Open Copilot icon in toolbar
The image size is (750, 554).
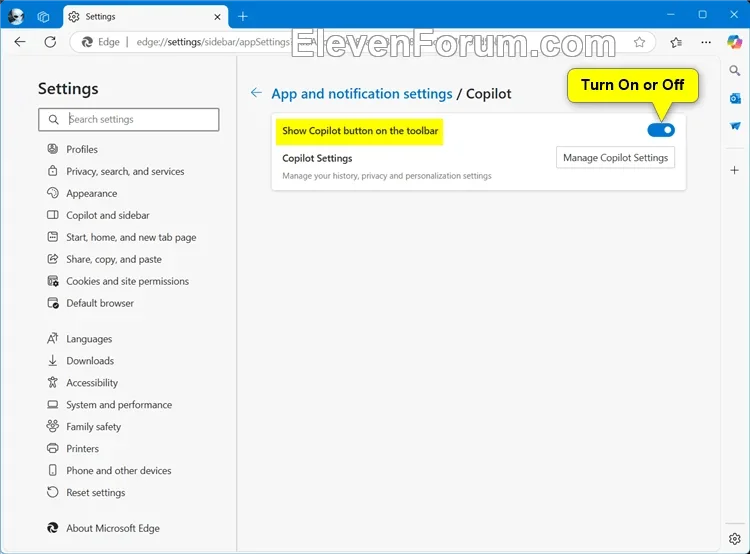pyautogui.click(x=734, y=42)
